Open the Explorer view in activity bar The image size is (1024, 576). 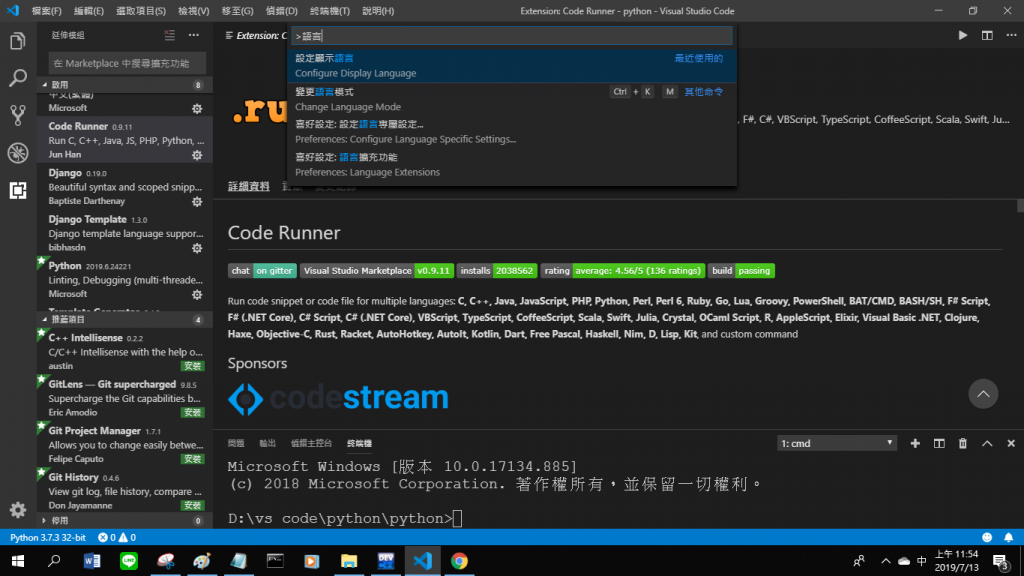pyautogui.click(x=18, y=41)
